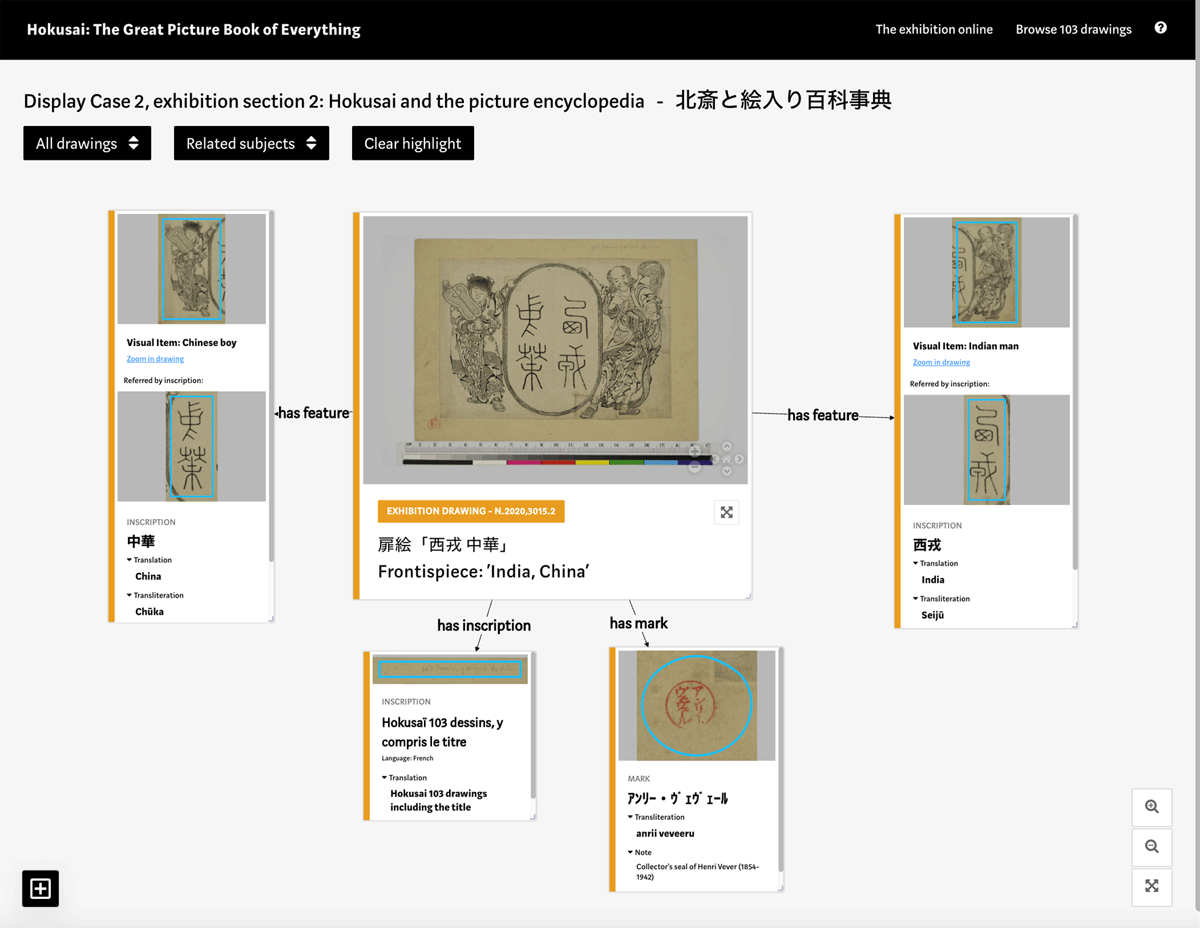Click the 西戎 inscription heading

coord(927,545)
